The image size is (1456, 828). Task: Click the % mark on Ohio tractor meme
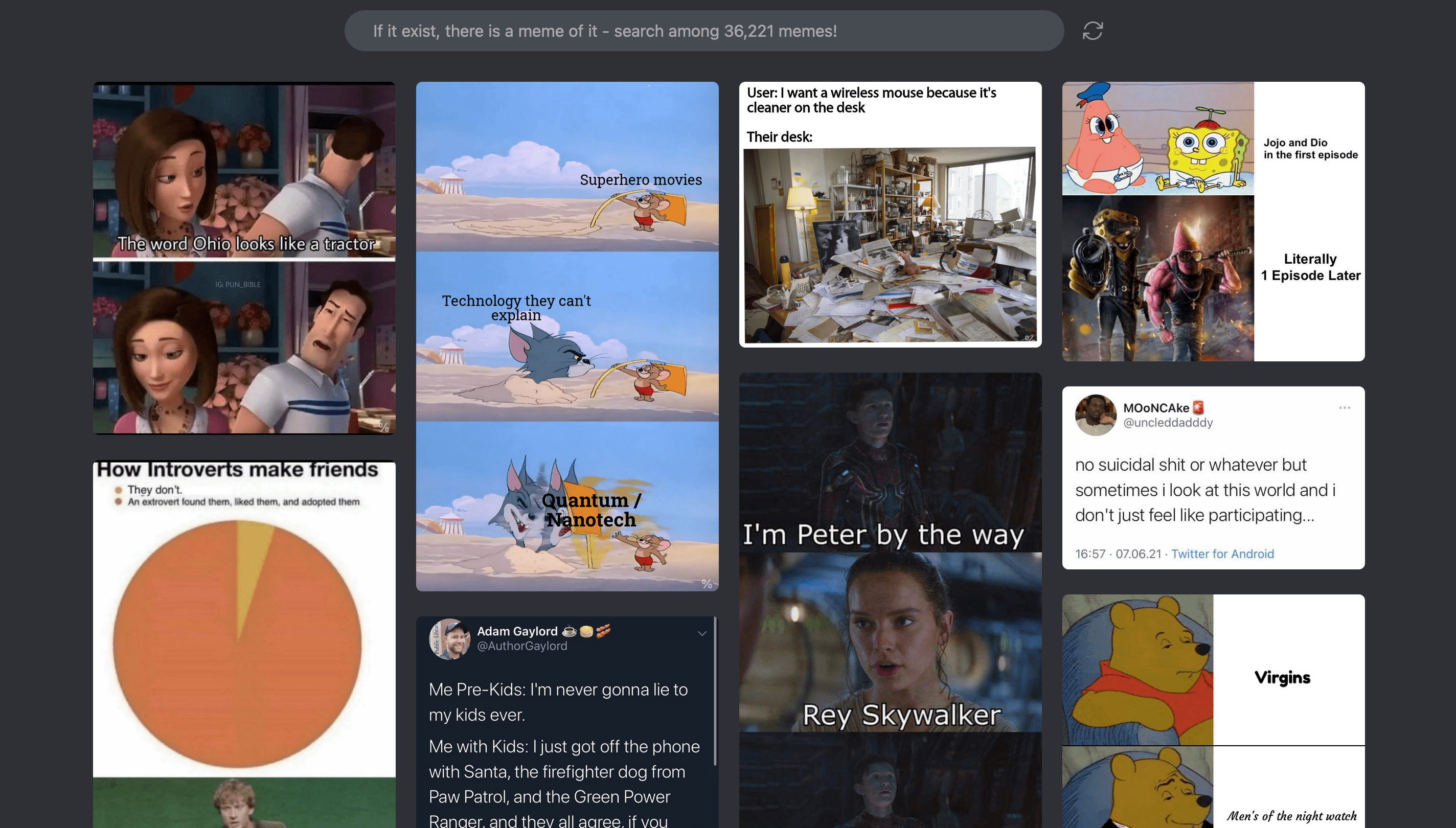(x=384, y=427)
